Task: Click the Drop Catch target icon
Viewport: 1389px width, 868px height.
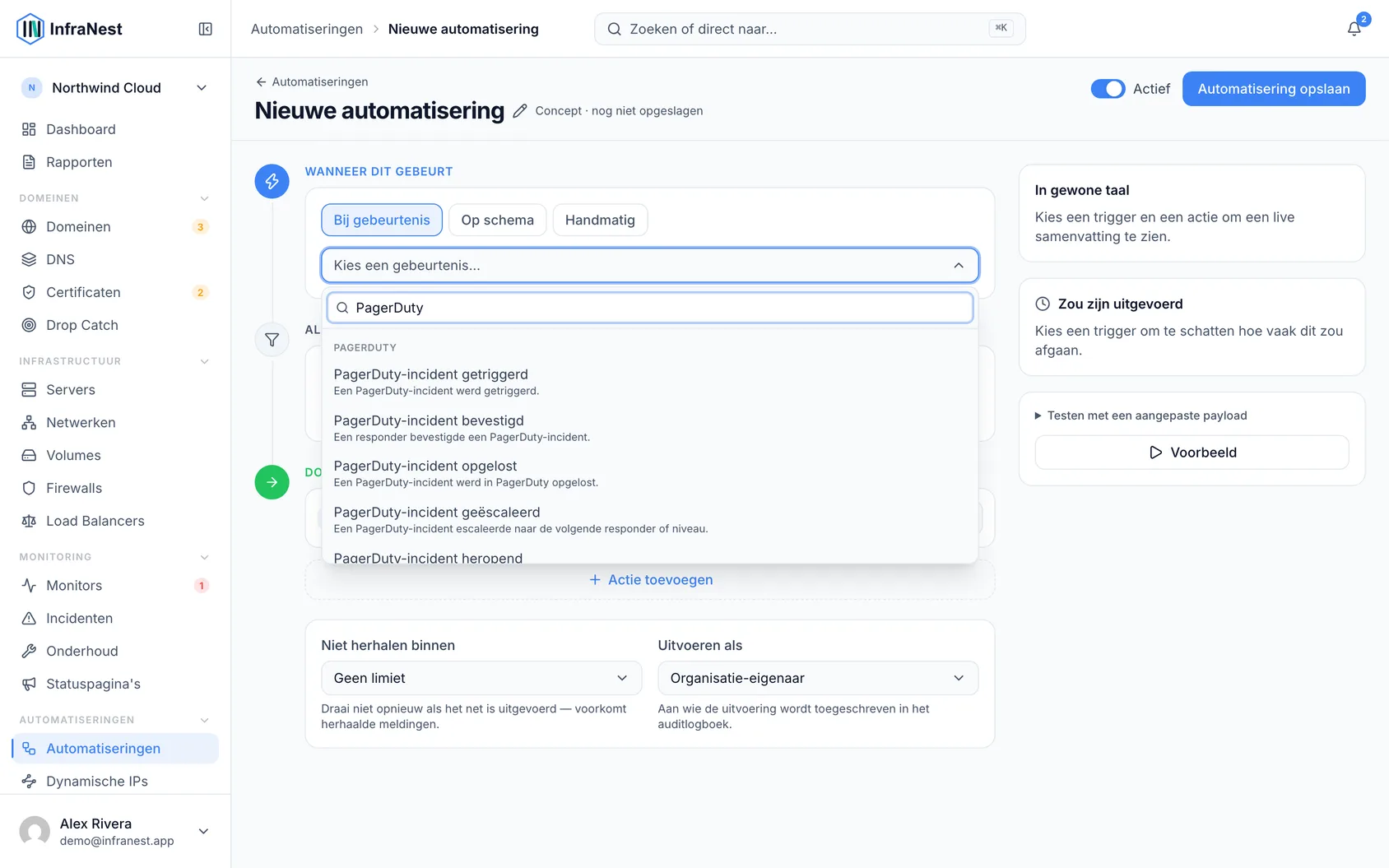Action: [29, 325]
